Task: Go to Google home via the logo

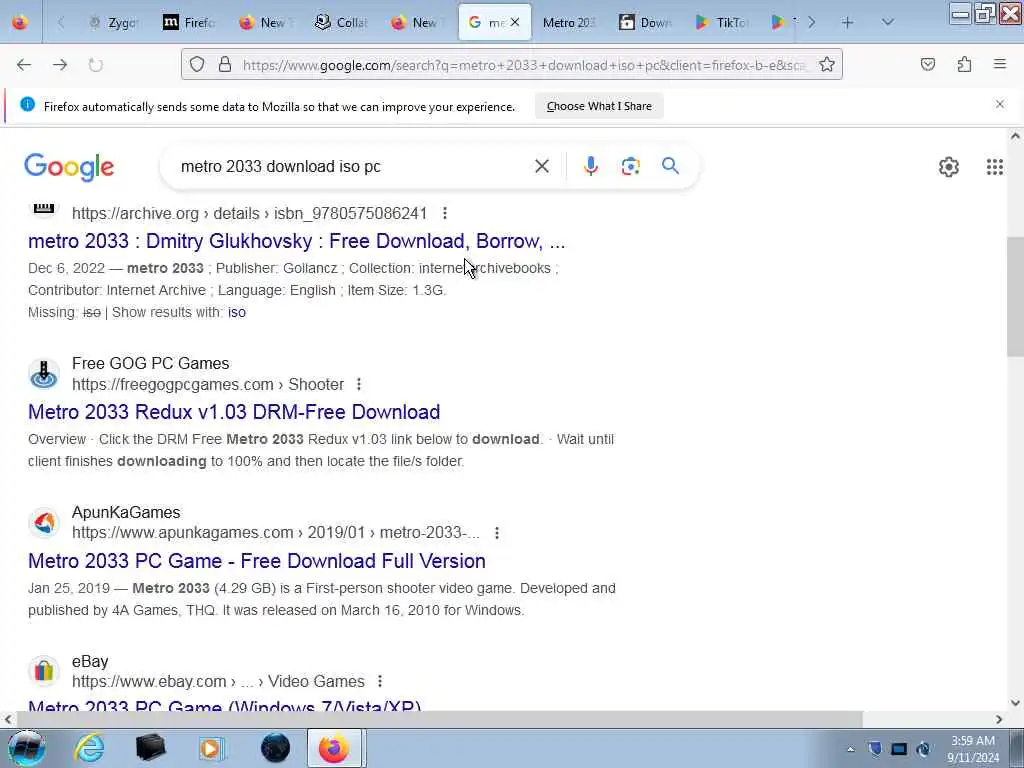Action: pos(69,167)
